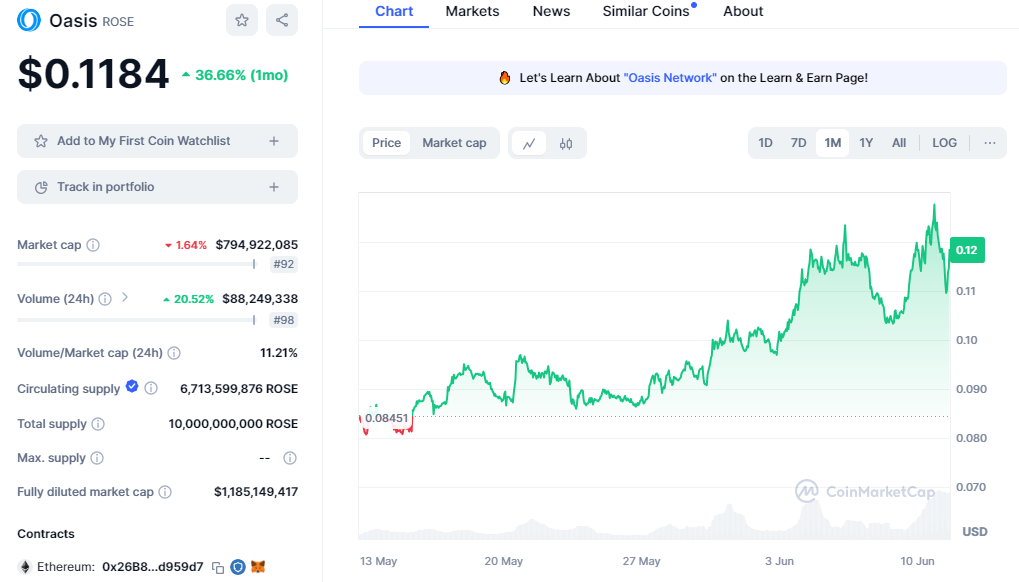Toggle chart to Market cap view

(454, 143)
